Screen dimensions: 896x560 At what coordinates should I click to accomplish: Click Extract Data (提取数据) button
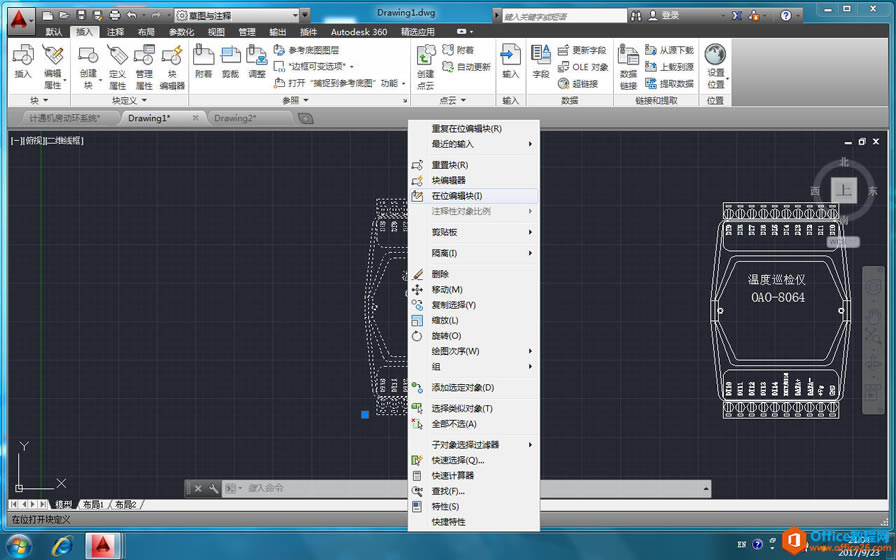point(669,83)
